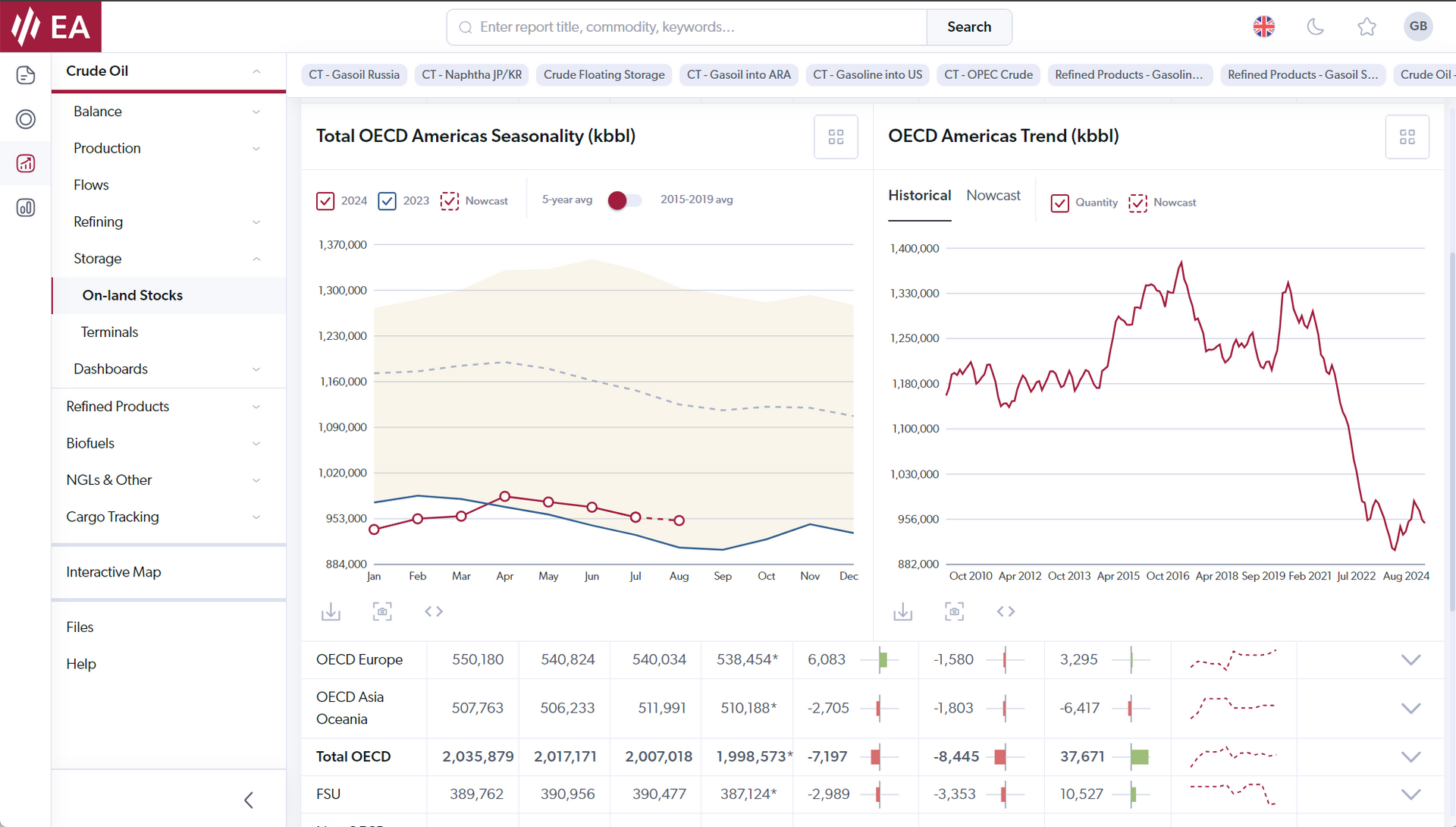This screenshot has height=827, width=1456.
Task: Download the OECD Americas Trend chart
Action: (902, 612)
